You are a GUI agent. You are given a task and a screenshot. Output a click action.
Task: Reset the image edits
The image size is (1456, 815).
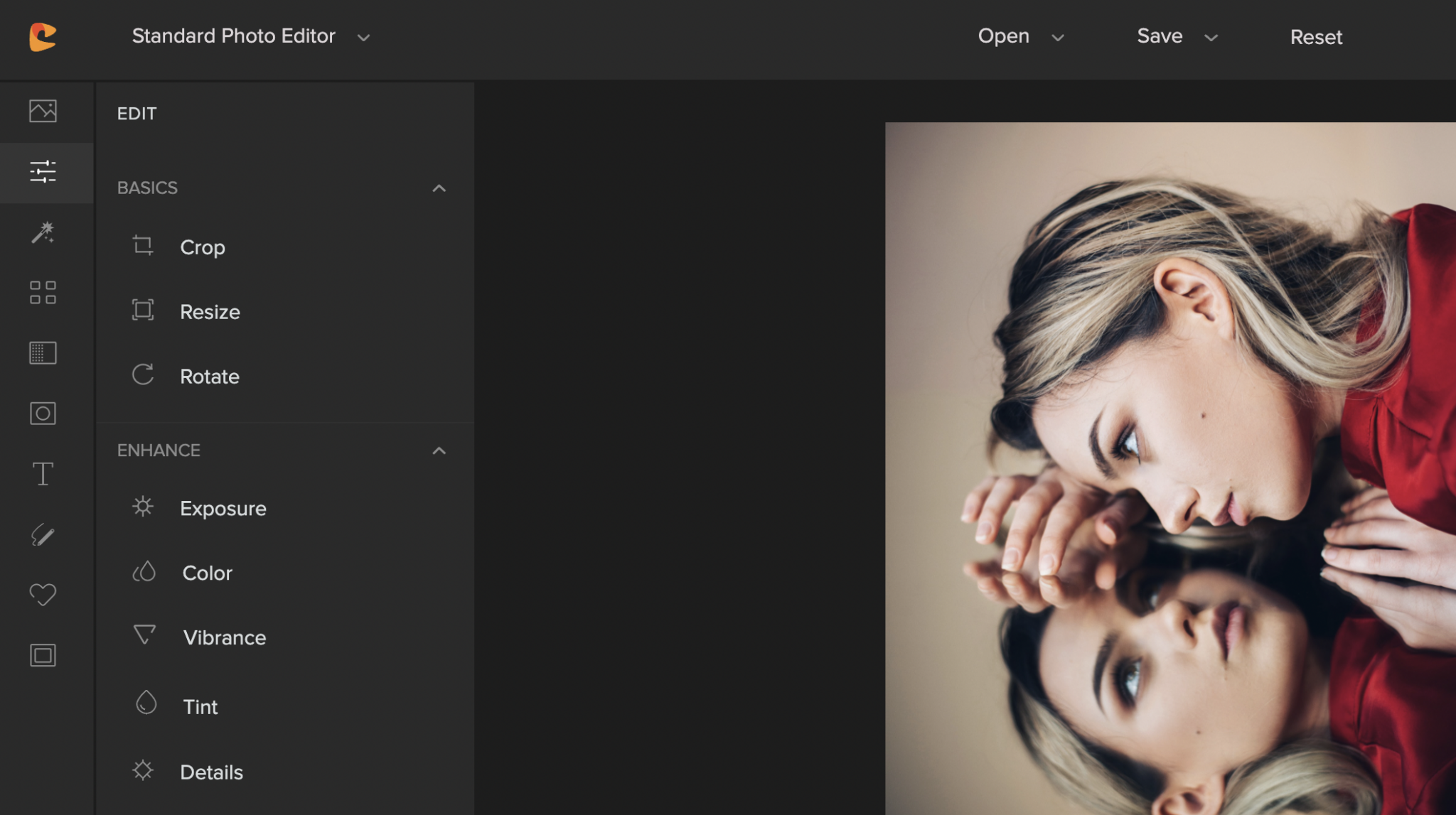(x=1316, y=38)
